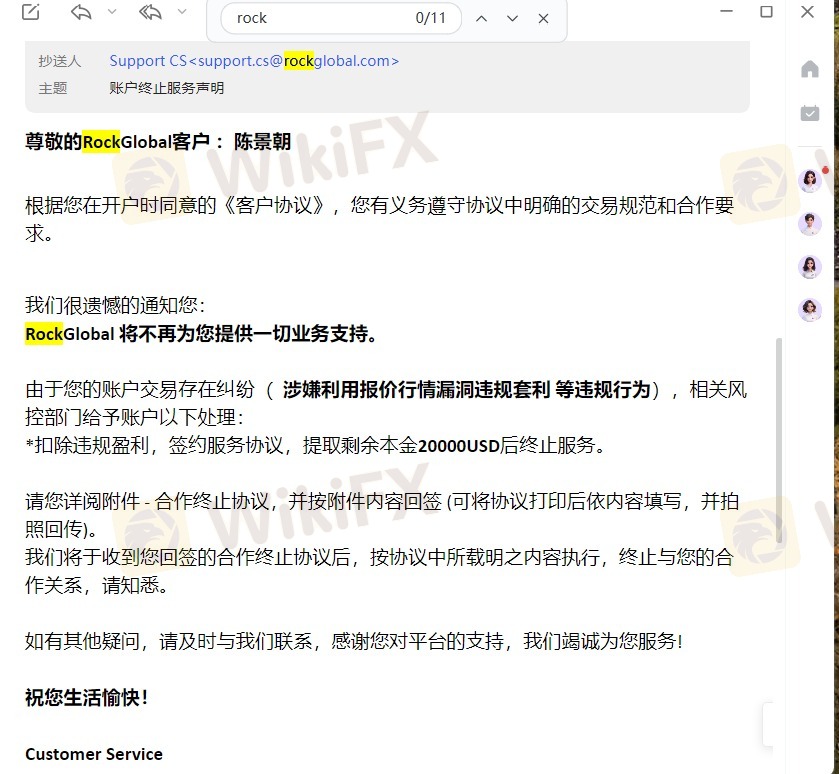This screenshot has height=774, width=839.
Task: Click the search field containing 'rock'
Action: (341, 18)
